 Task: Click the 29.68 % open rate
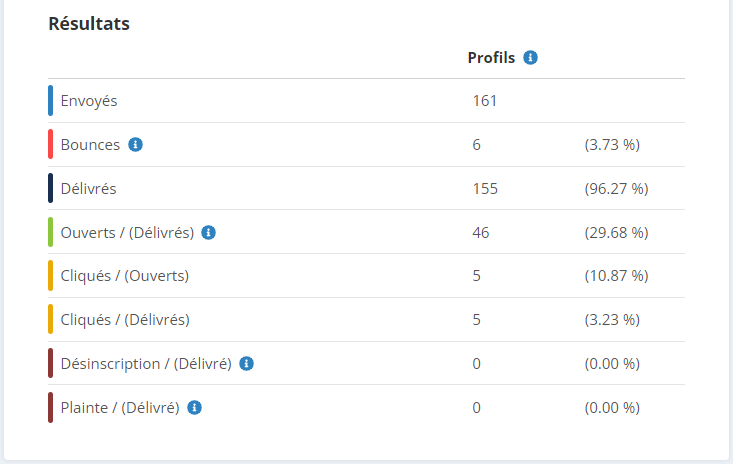coord(616,233)
